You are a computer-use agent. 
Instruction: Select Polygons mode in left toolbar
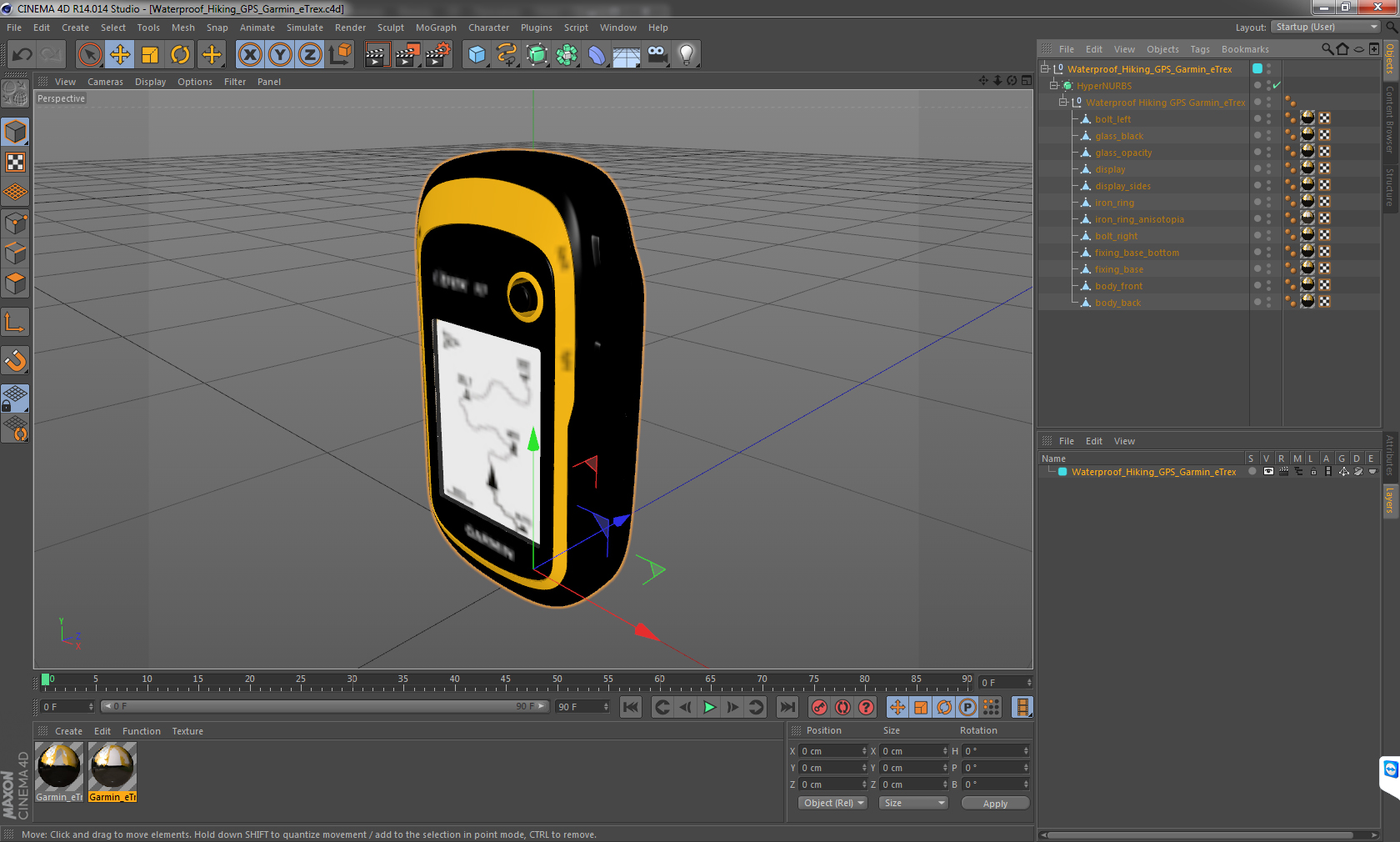(x=16, y=283)
